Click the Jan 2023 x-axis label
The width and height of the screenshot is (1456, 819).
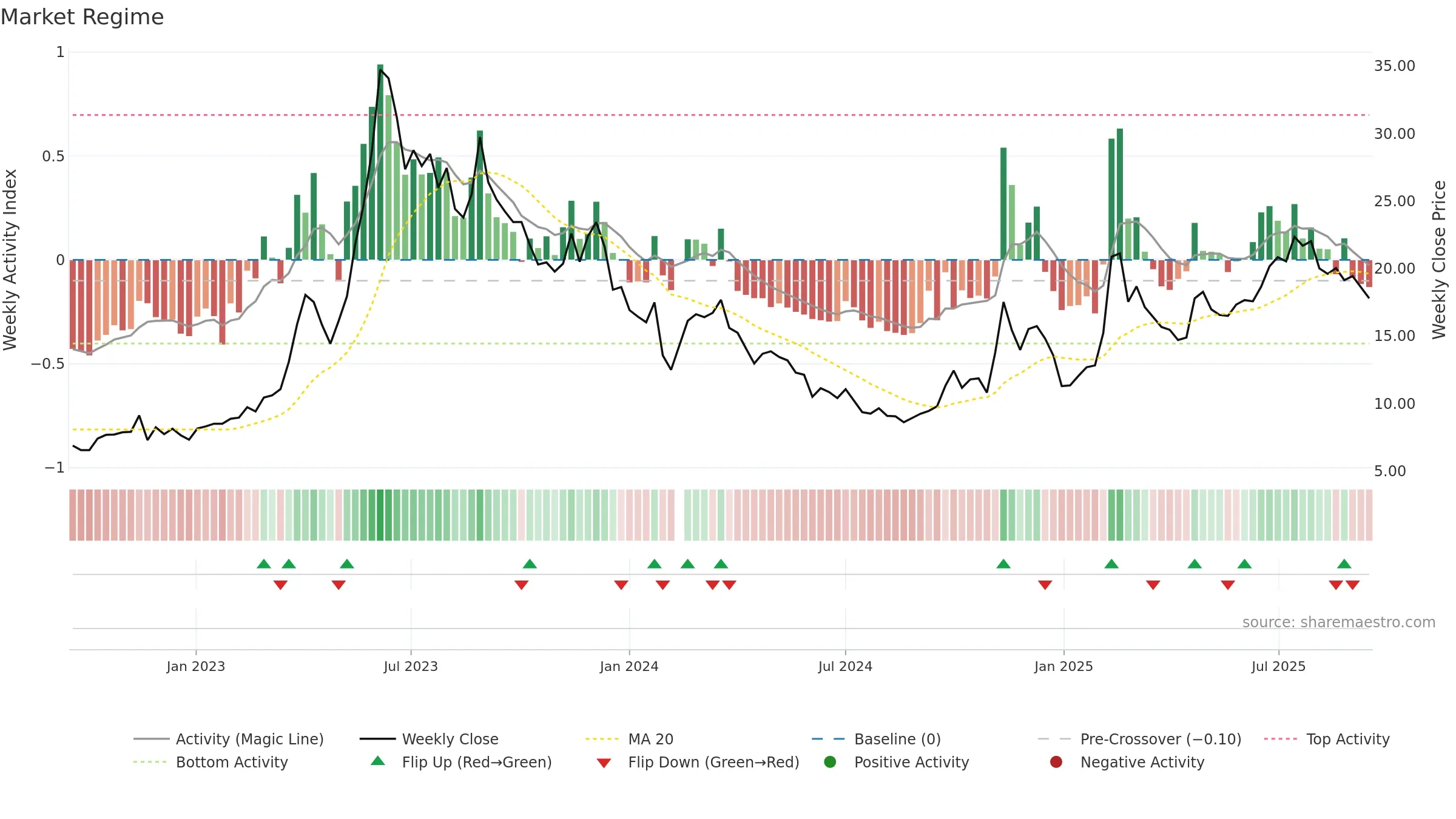(x=196, y=666)
